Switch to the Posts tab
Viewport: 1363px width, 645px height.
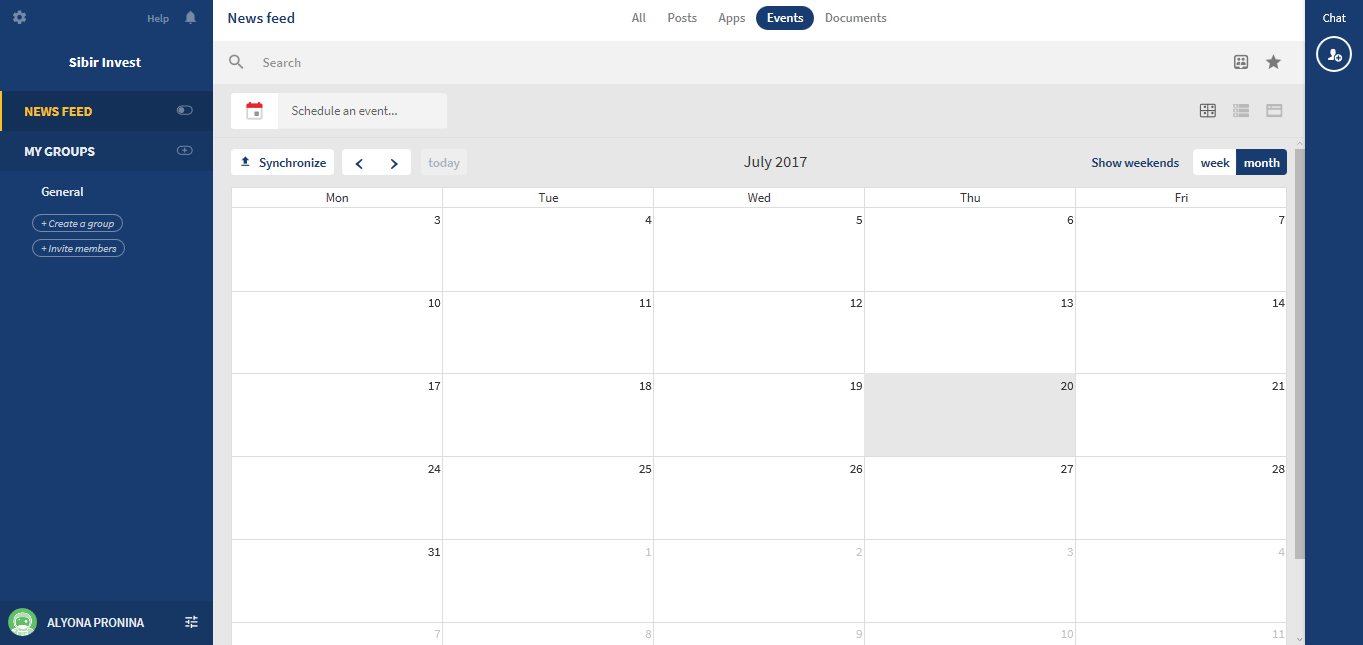pyautogui.click(x=682, y=18)
